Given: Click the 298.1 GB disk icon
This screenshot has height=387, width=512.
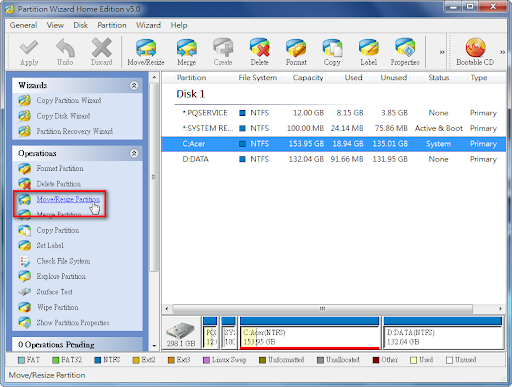Looking at the screenshot, I should (181, 334).
